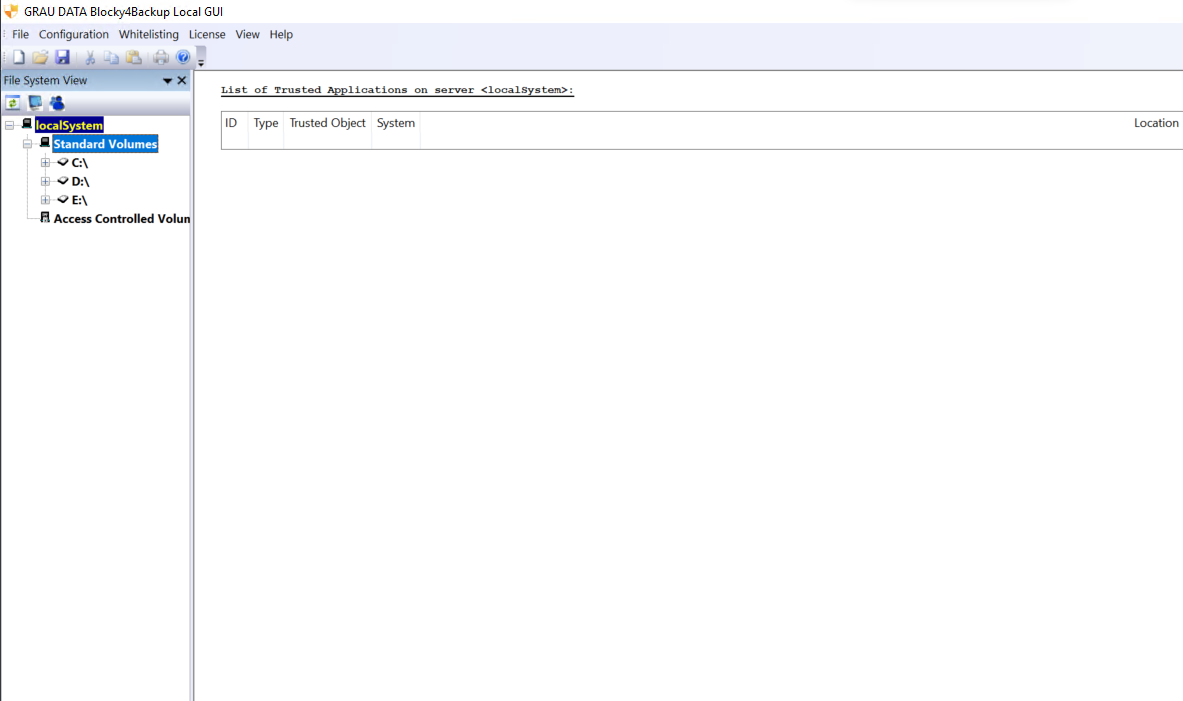Collapse the Standard Volumes node
Viewport: 1183px width, 701px height.
point(28,143)
